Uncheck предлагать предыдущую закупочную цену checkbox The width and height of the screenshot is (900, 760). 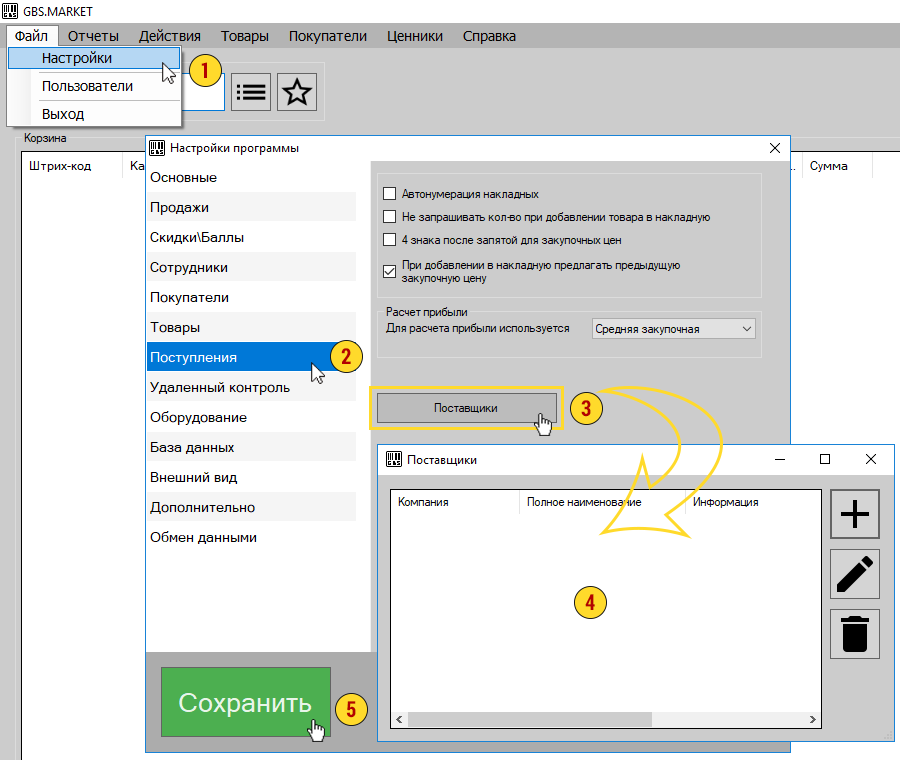(389, 271)
